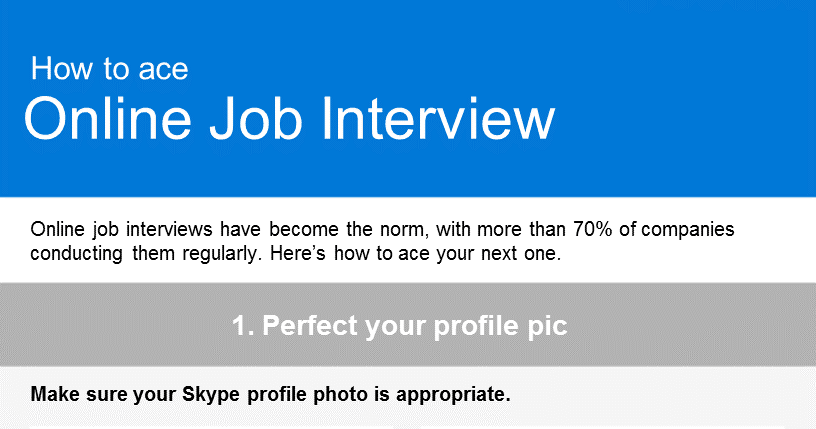The height and width of the screenshot is (429, 816).
Task: Click the "Online Job Interview" main title
Action: pyautogui.click(x=289, y=119)
